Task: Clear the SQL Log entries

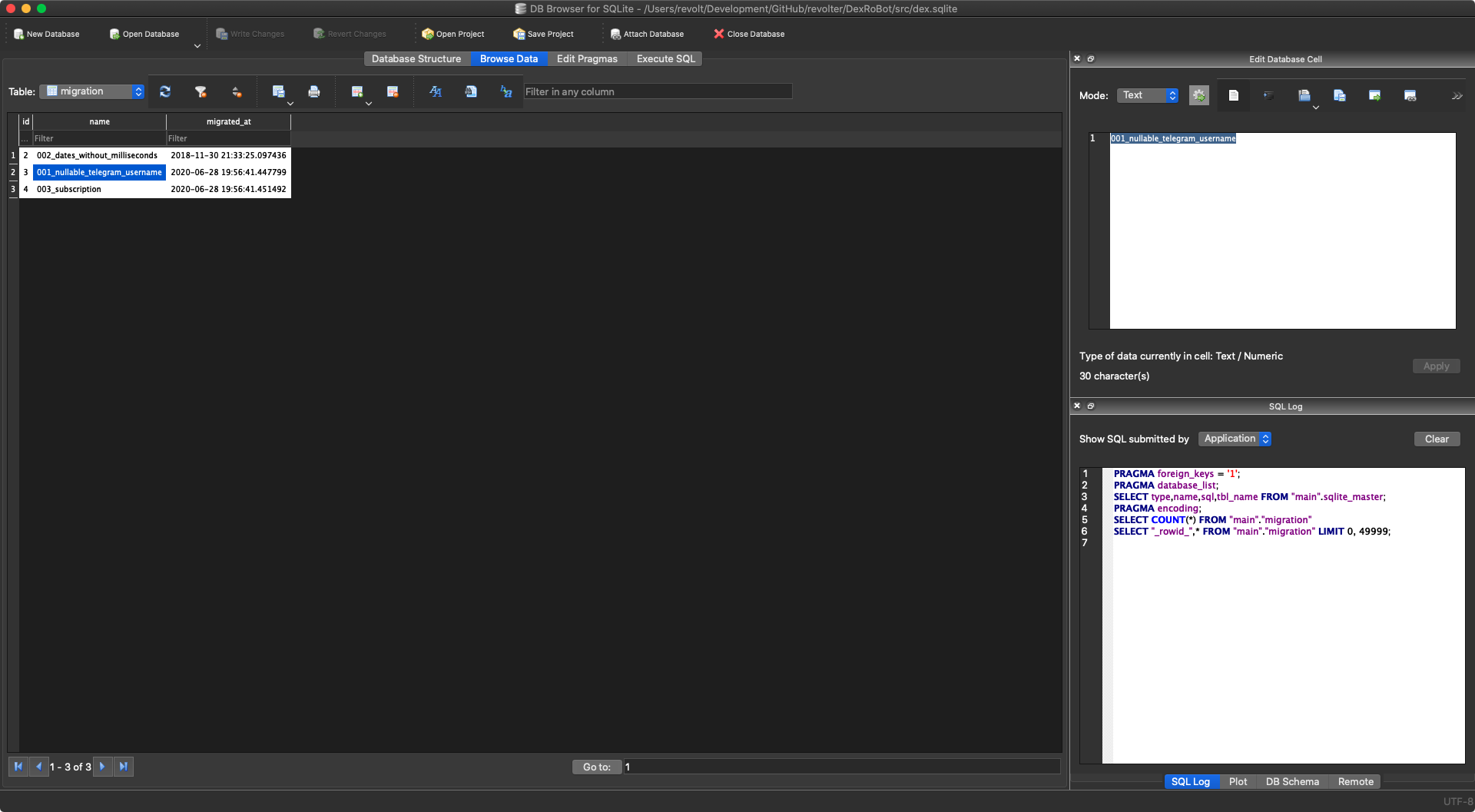Action: tap(1436, 439)
